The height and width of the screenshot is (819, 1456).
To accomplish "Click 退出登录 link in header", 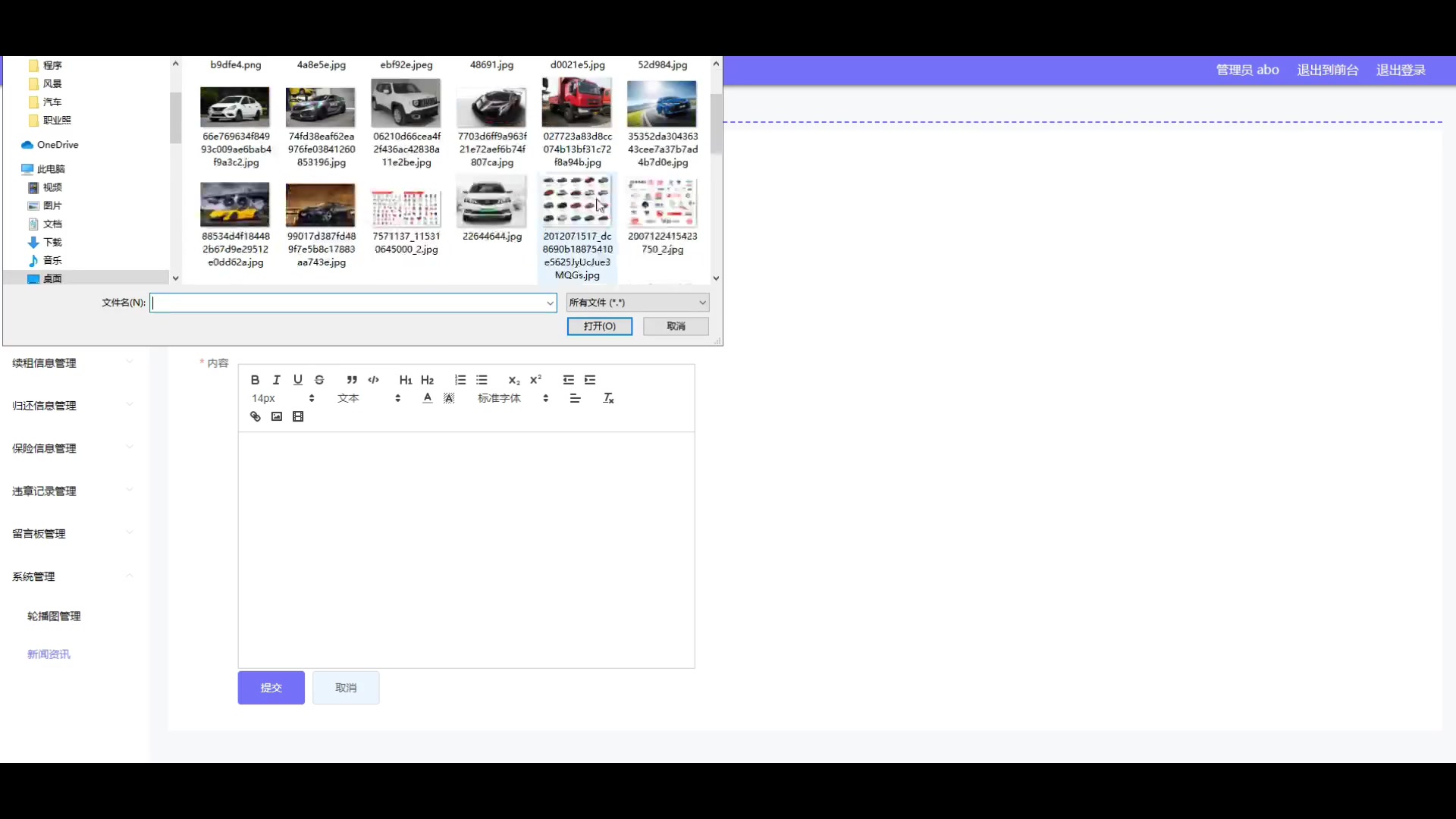I will 1401,70.
